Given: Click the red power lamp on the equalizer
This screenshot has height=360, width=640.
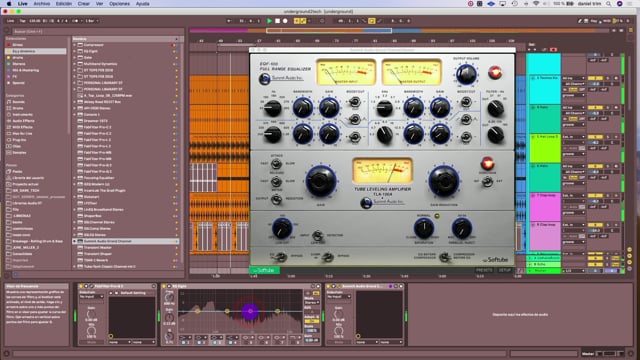Looking at the screenshot, I should [495, 72].
